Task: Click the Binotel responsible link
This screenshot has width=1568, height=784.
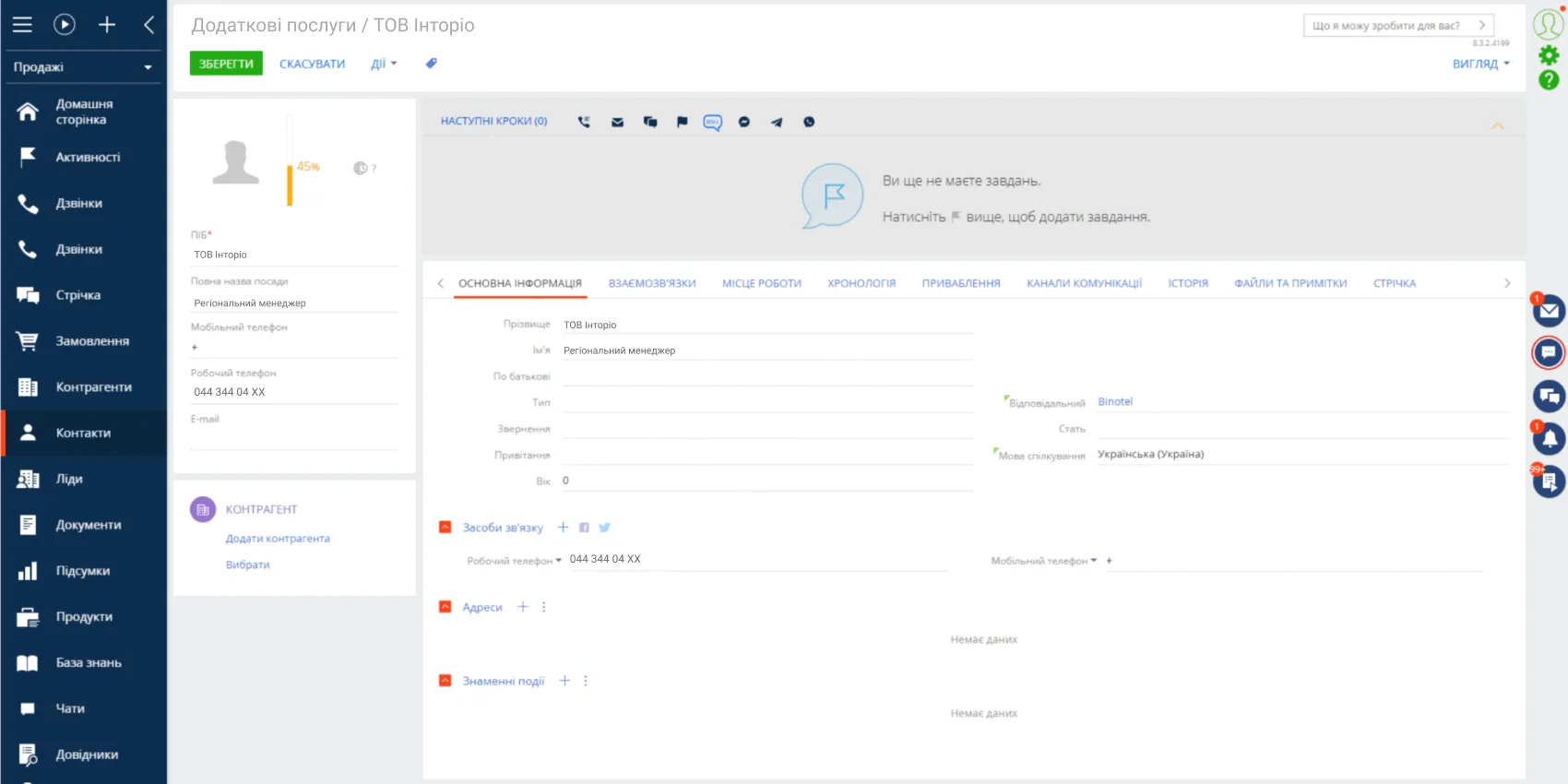Action: 1115,401
